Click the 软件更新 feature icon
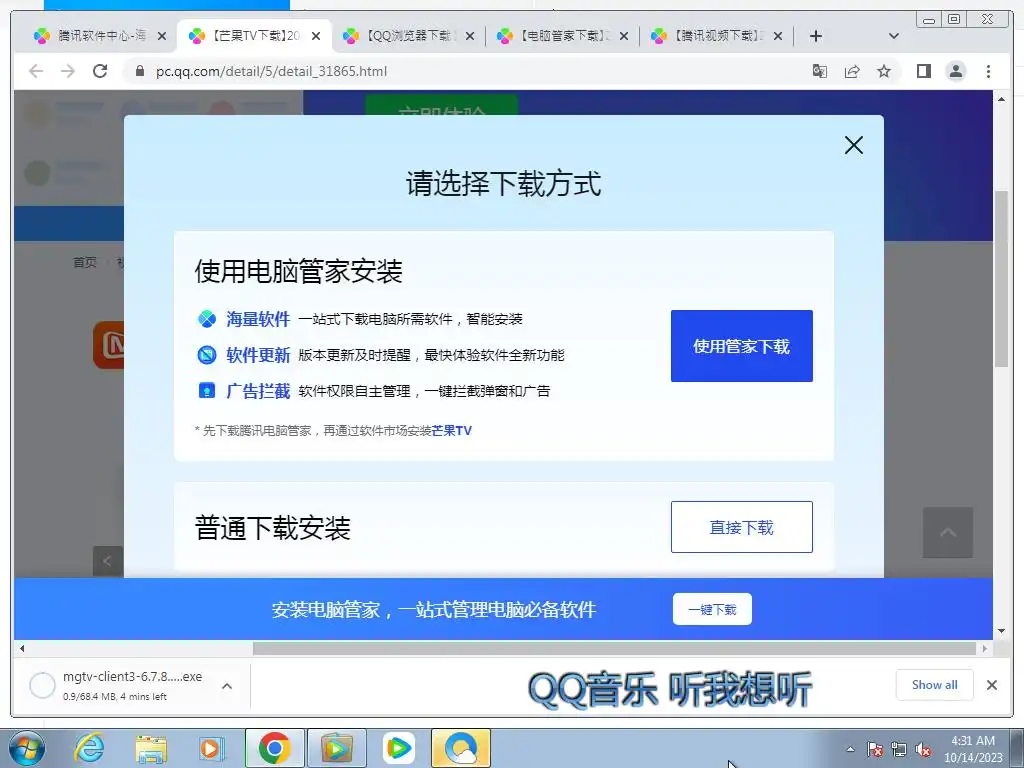 (207, 355)
